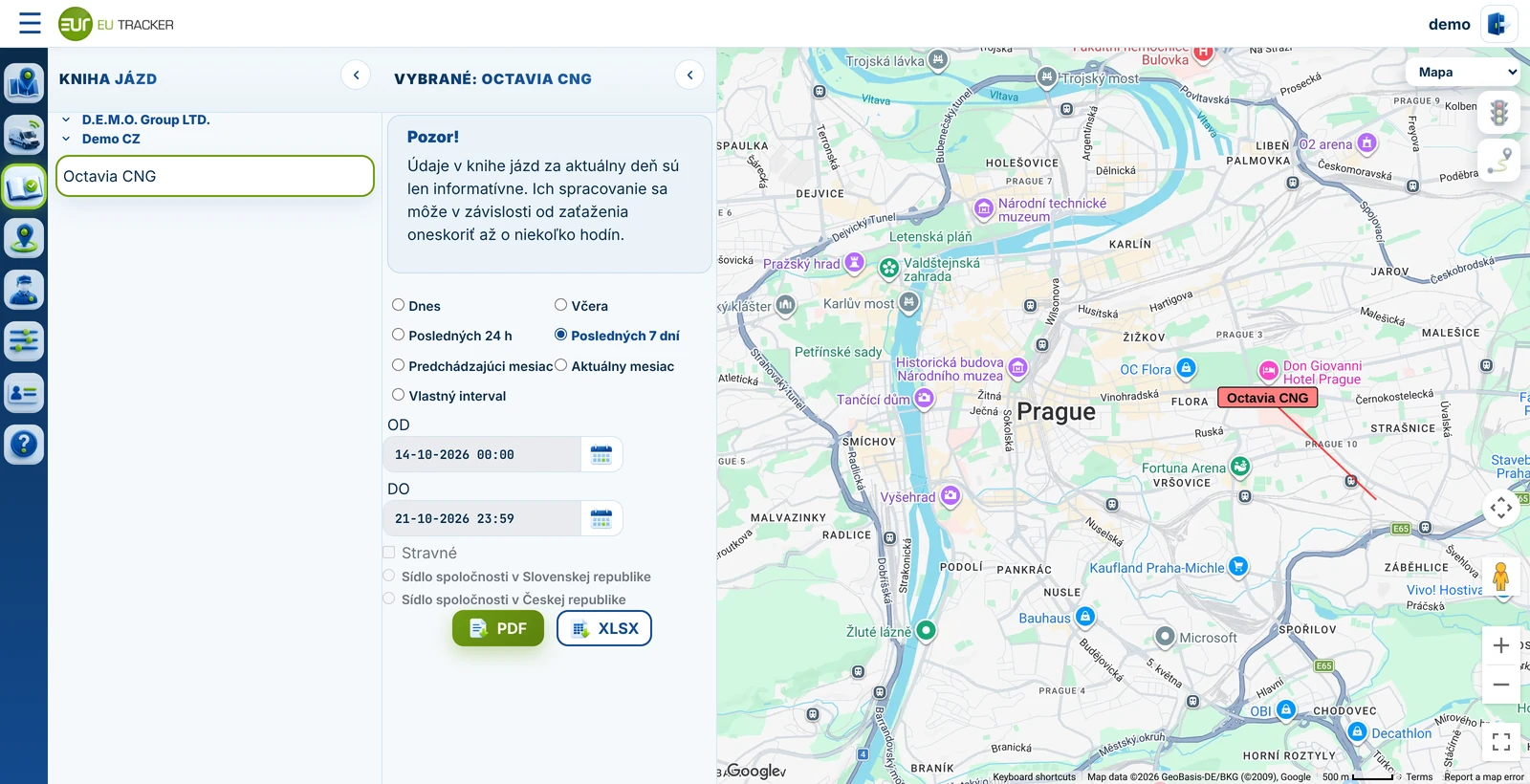Open calendar picker for OD date
Viewport: 1530px width, 784px height.
601,454
